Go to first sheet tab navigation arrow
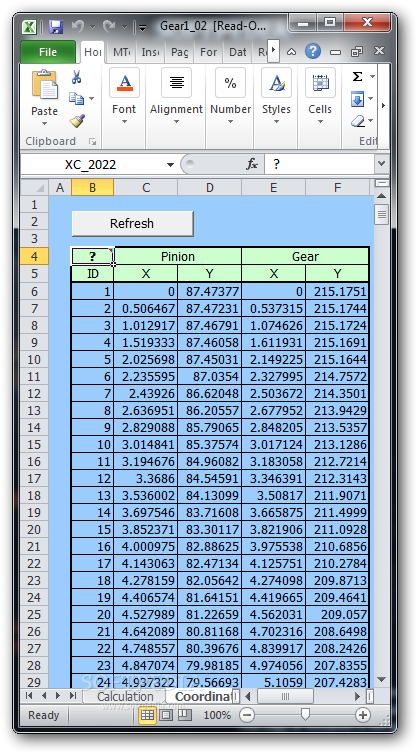Screen dimensions: 418x754 tap(29, 696)
